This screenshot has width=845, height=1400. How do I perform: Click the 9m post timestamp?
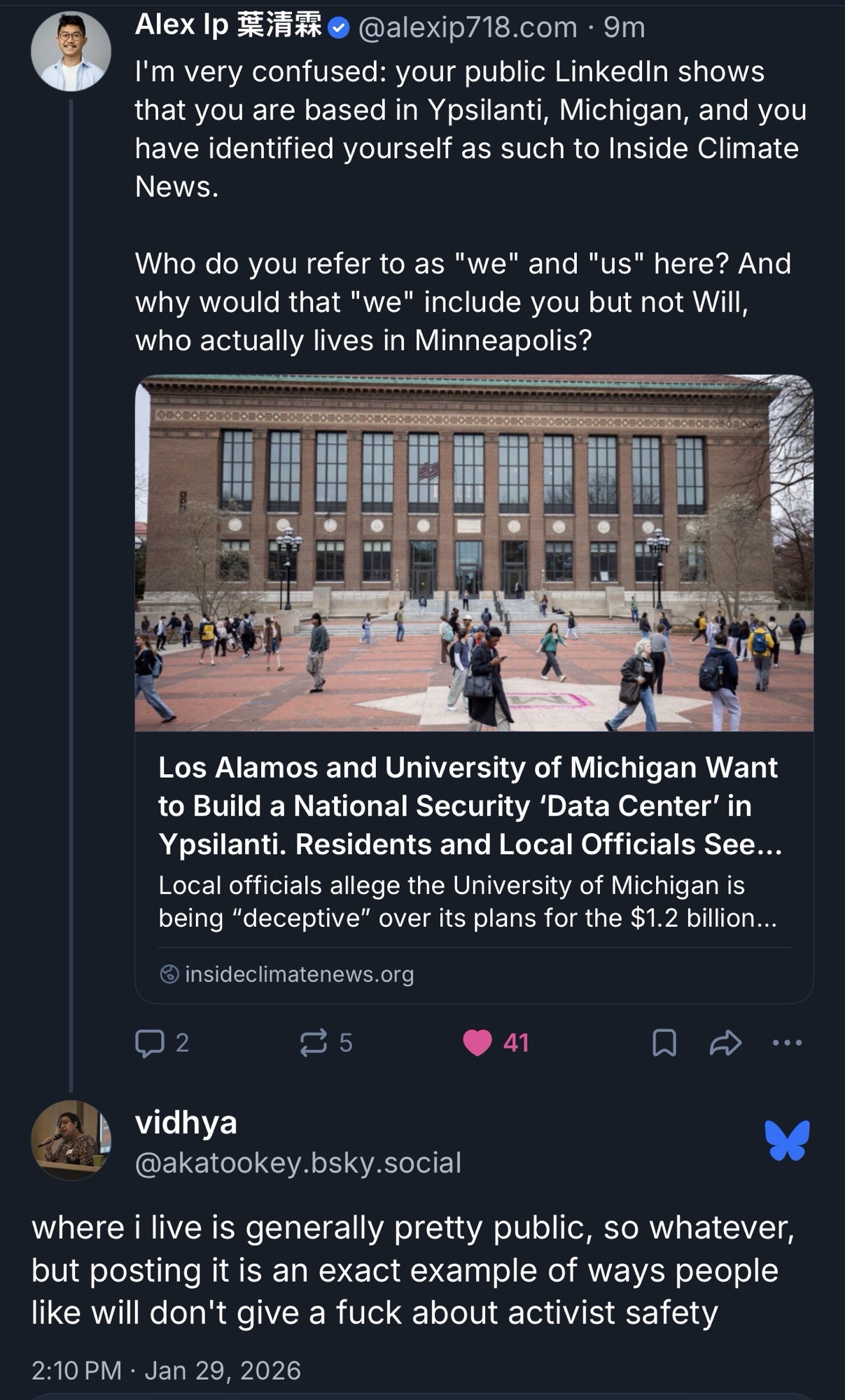coord(624,28)
